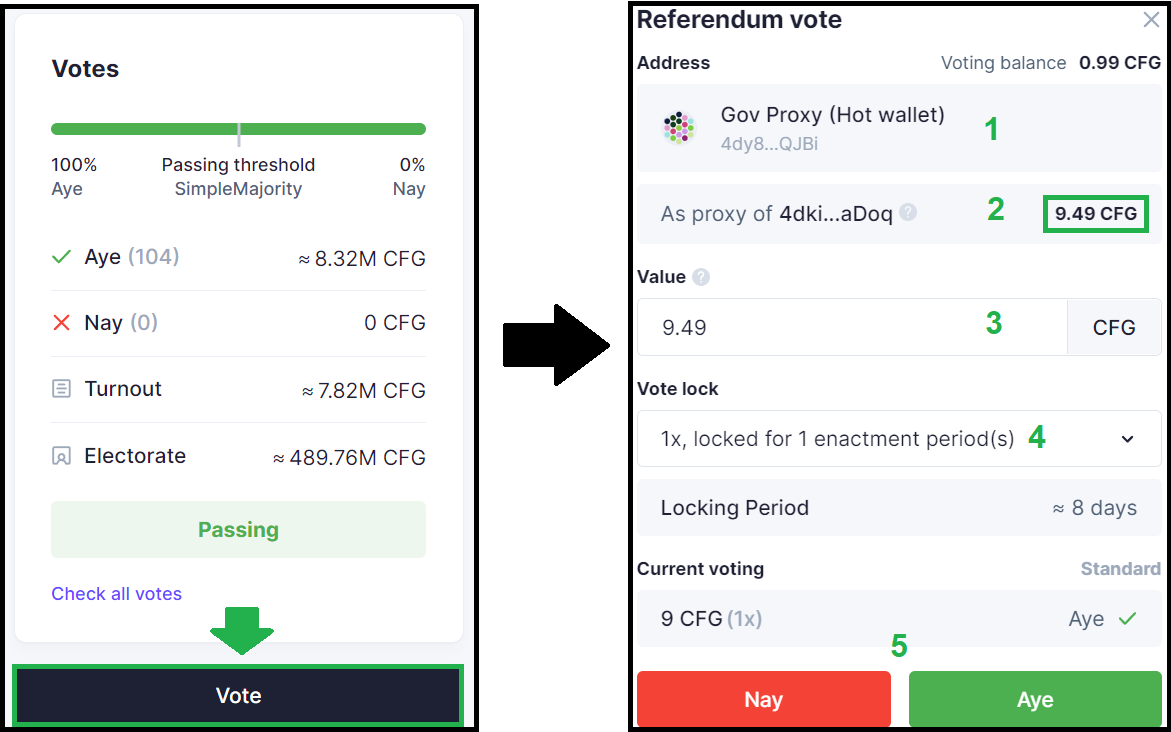Click the Electorate icon

coord(61,456)
